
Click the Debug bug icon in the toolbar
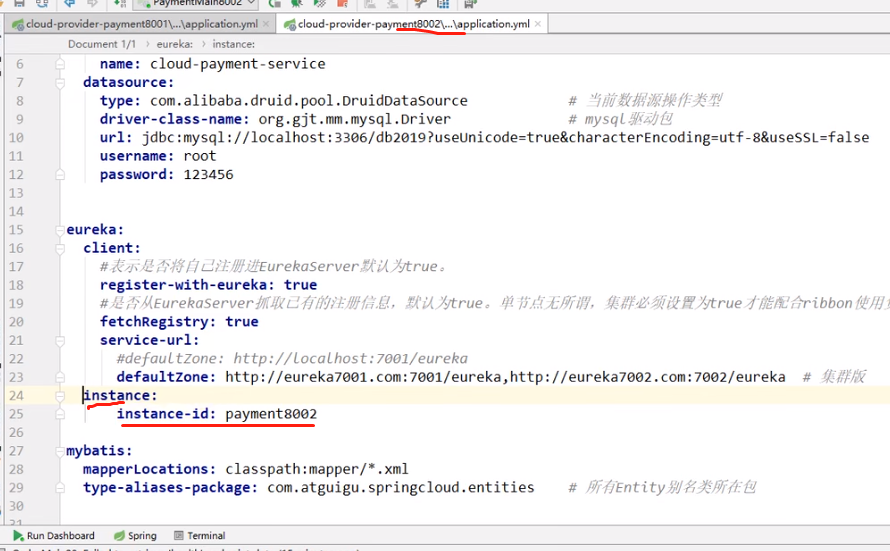[297, 3]
